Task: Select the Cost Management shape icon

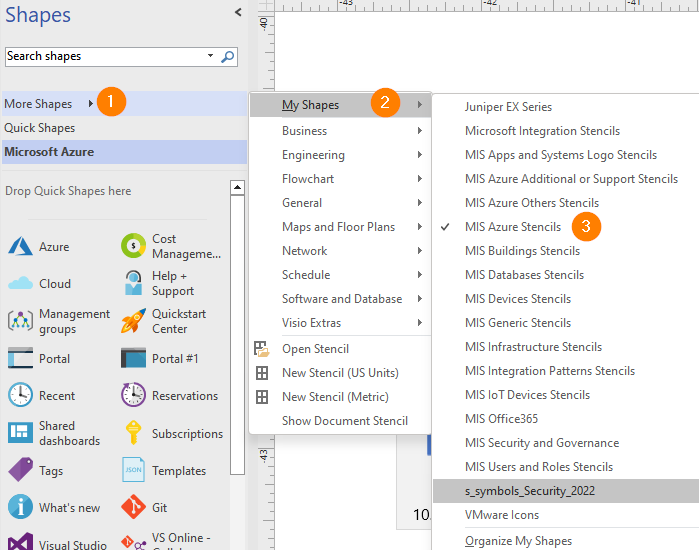Action: [x=133, y=246]
